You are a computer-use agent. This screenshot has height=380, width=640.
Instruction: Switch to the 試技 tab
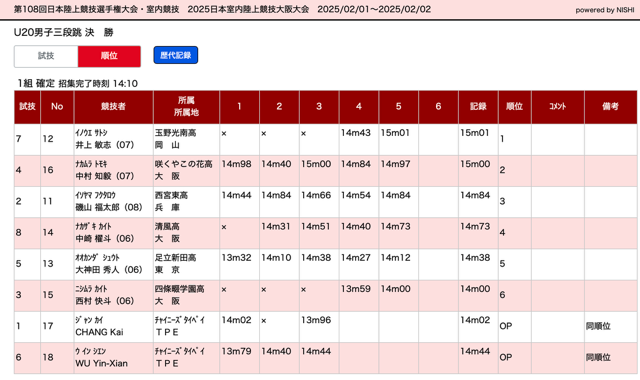(x=46, y=56)
